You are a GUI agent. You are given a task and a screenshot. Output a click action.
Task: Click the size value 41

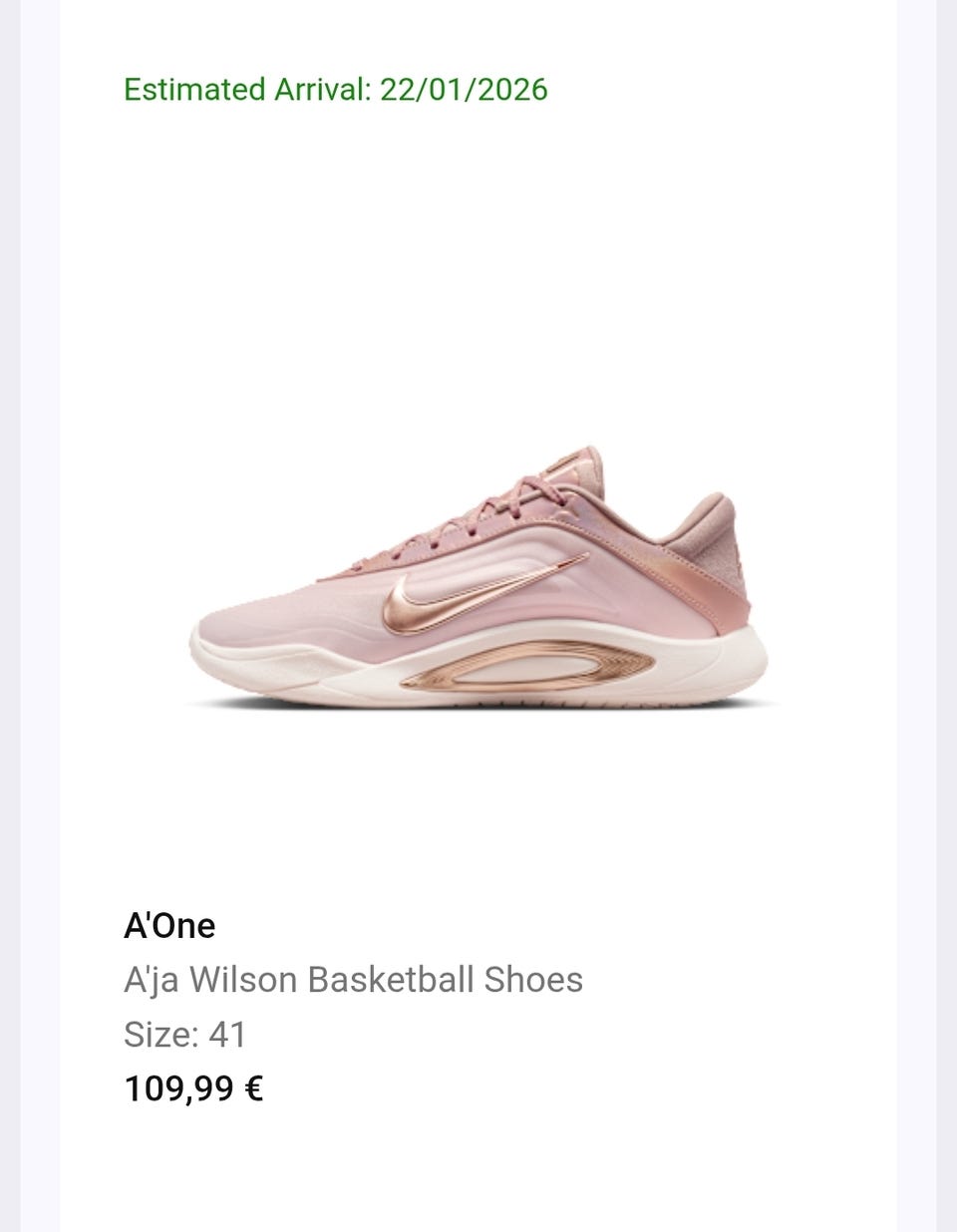(x=227, y=1035)
